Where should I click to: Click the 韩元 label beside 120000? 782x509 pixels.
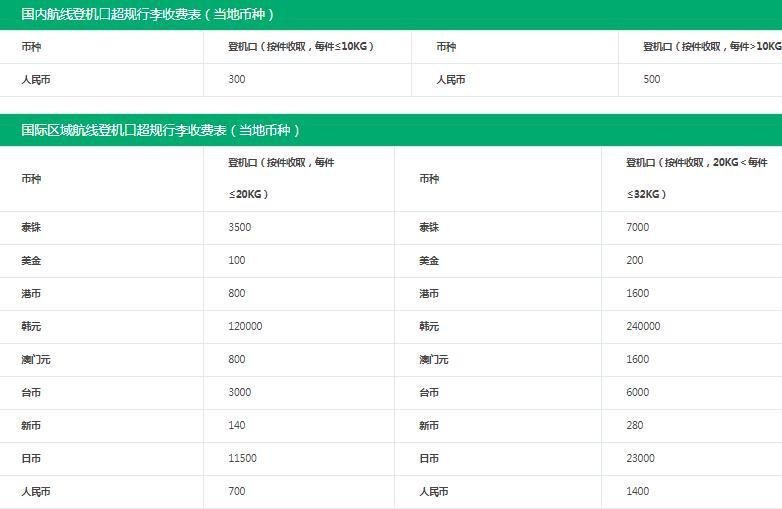click(x=31, y=327)
